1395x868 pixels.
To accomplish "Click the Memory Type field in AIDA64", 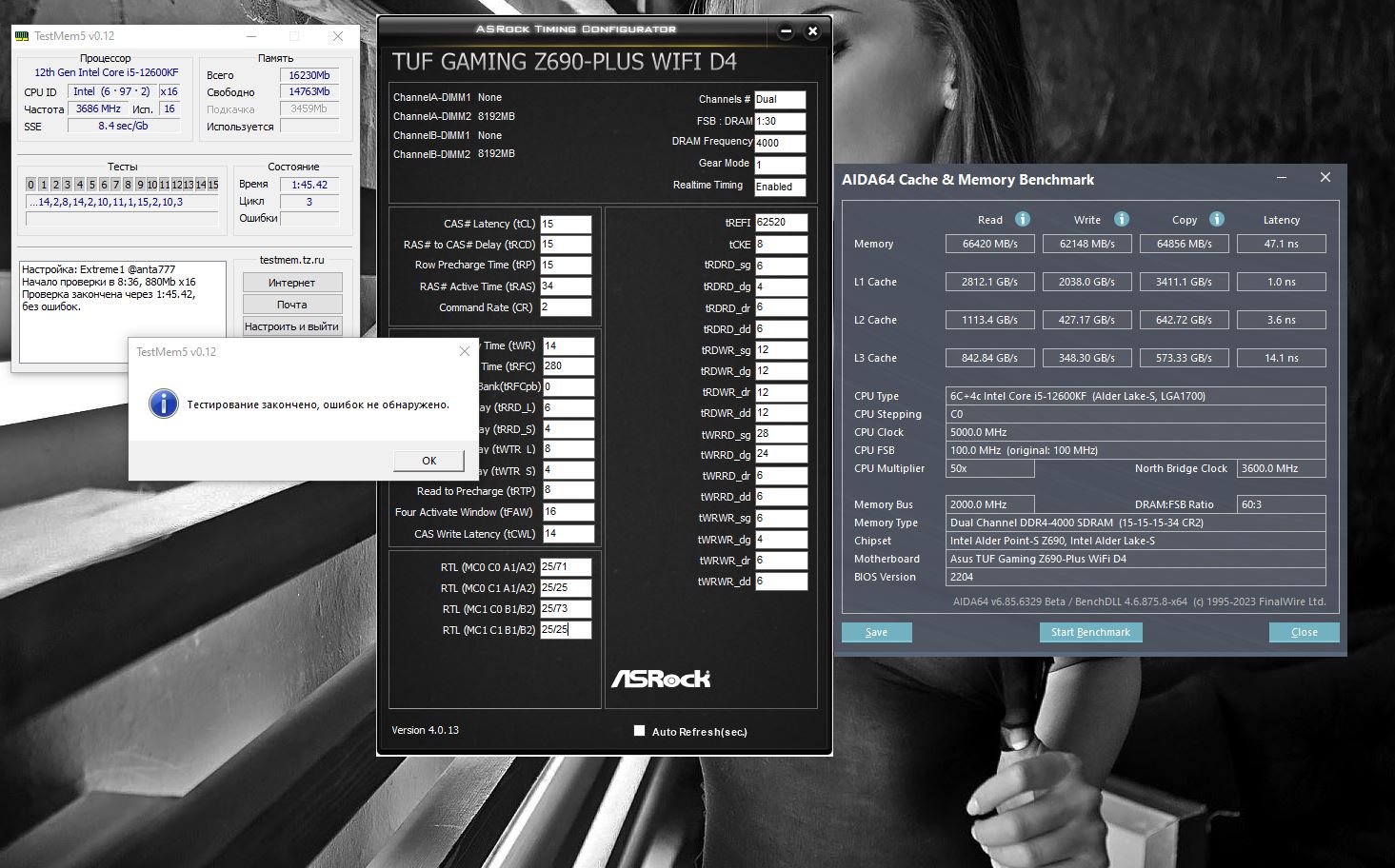I will 1136,523.
